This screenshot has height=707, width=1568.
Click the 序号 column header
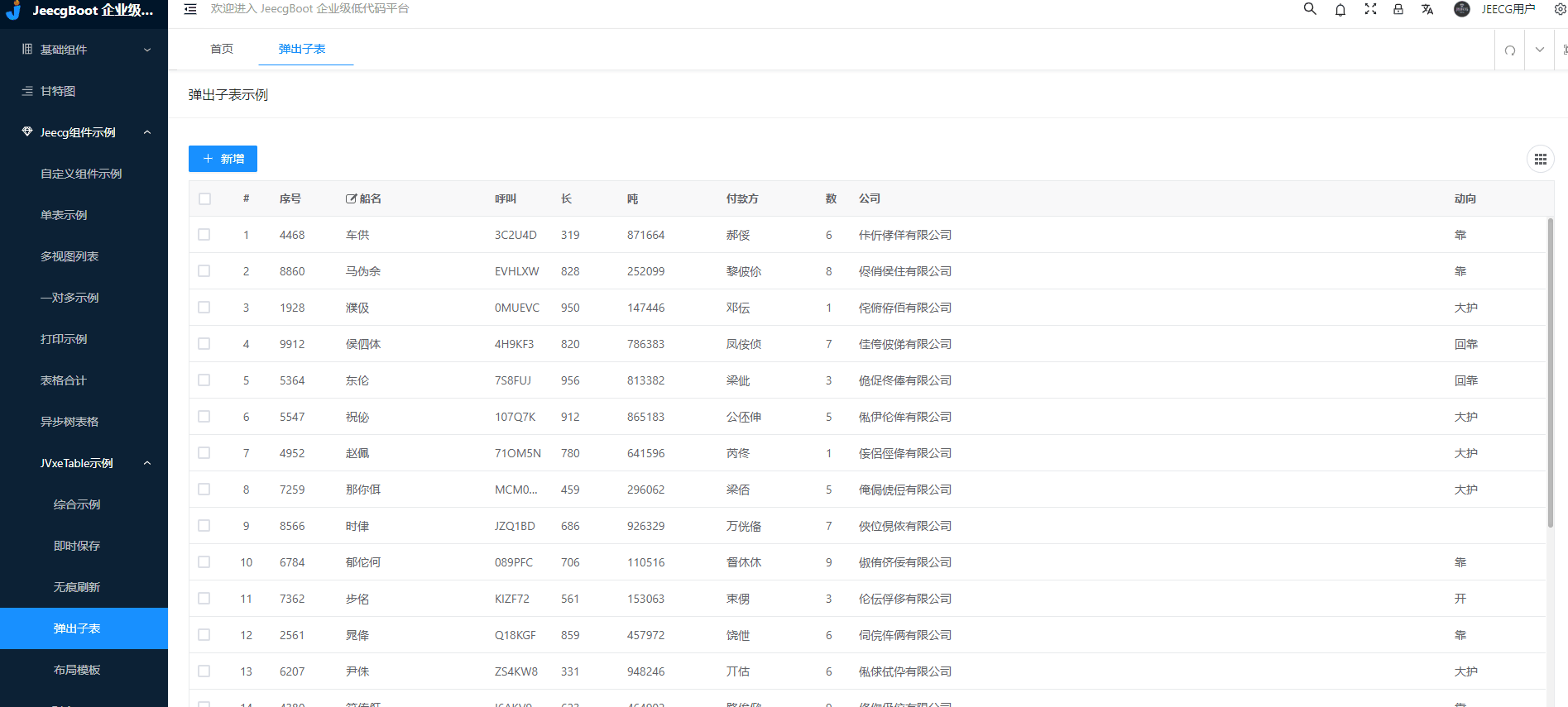coord(290,198)
